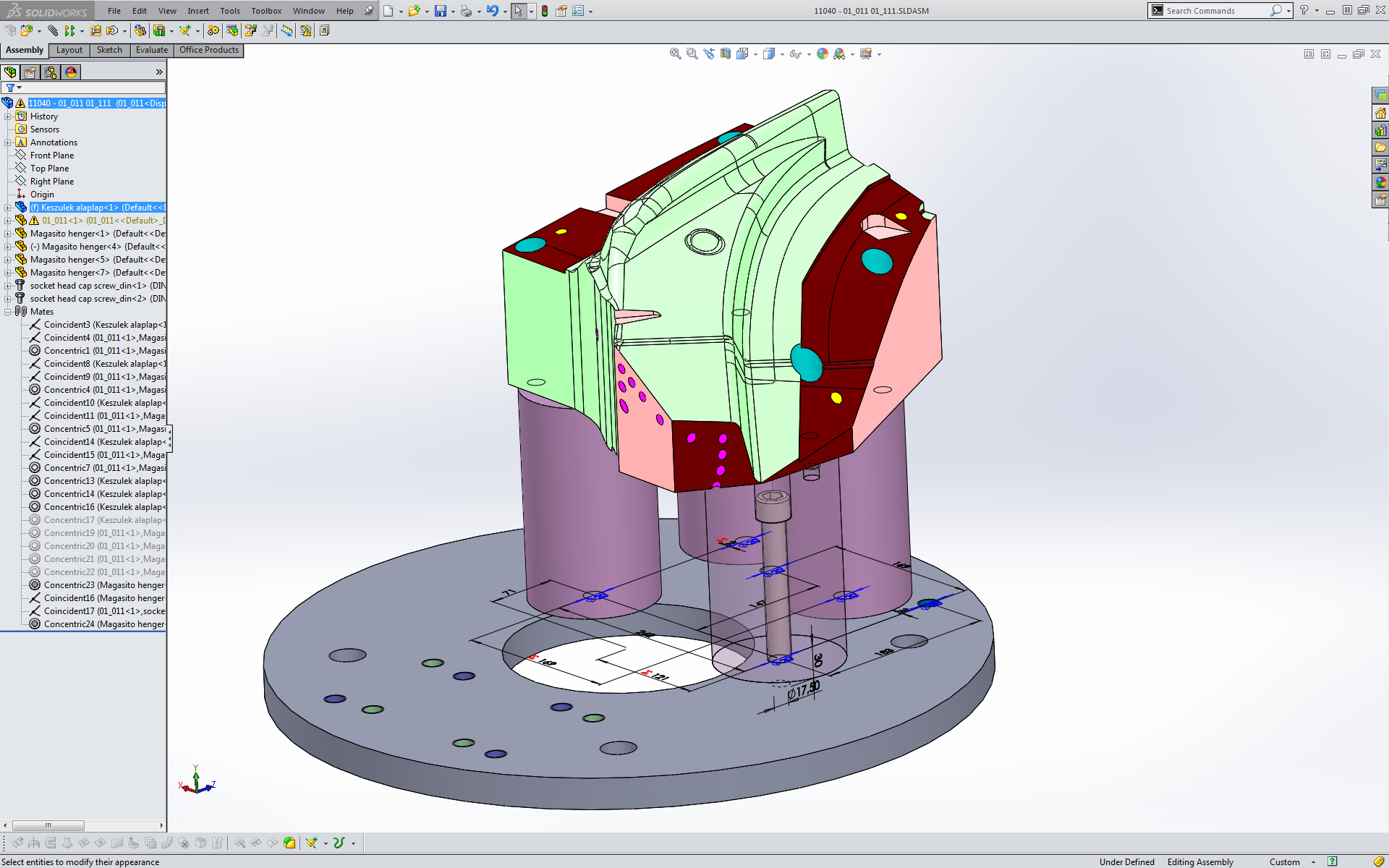Click the Help question mark in title bar
The image size is (1389, 868).
(x=1304, y=10)
